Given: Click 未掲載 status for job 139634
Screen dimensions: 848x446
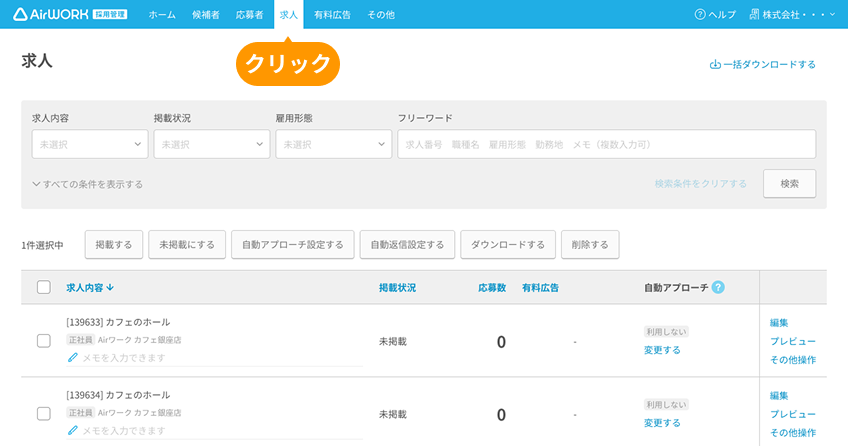Looking at the screenshot, I should pyautogui.click(x=393, y=415).
